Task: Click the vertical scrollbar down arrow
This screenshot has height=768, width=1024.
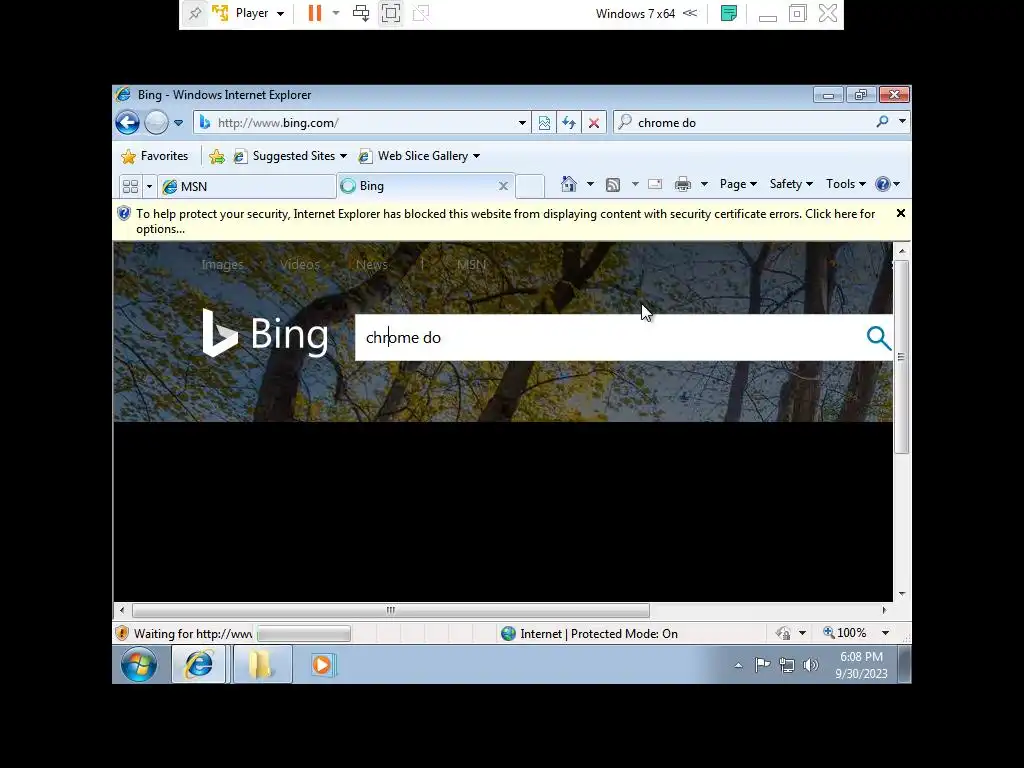Action: click(902, 594)
